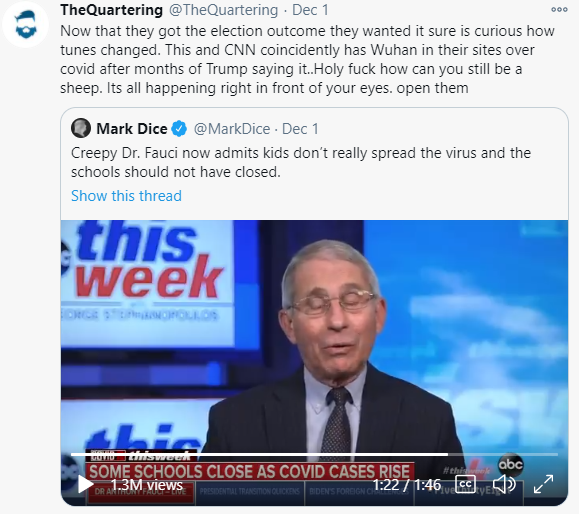
Task: Click the 1.3M views label
Action: click(x=147, y=484)
